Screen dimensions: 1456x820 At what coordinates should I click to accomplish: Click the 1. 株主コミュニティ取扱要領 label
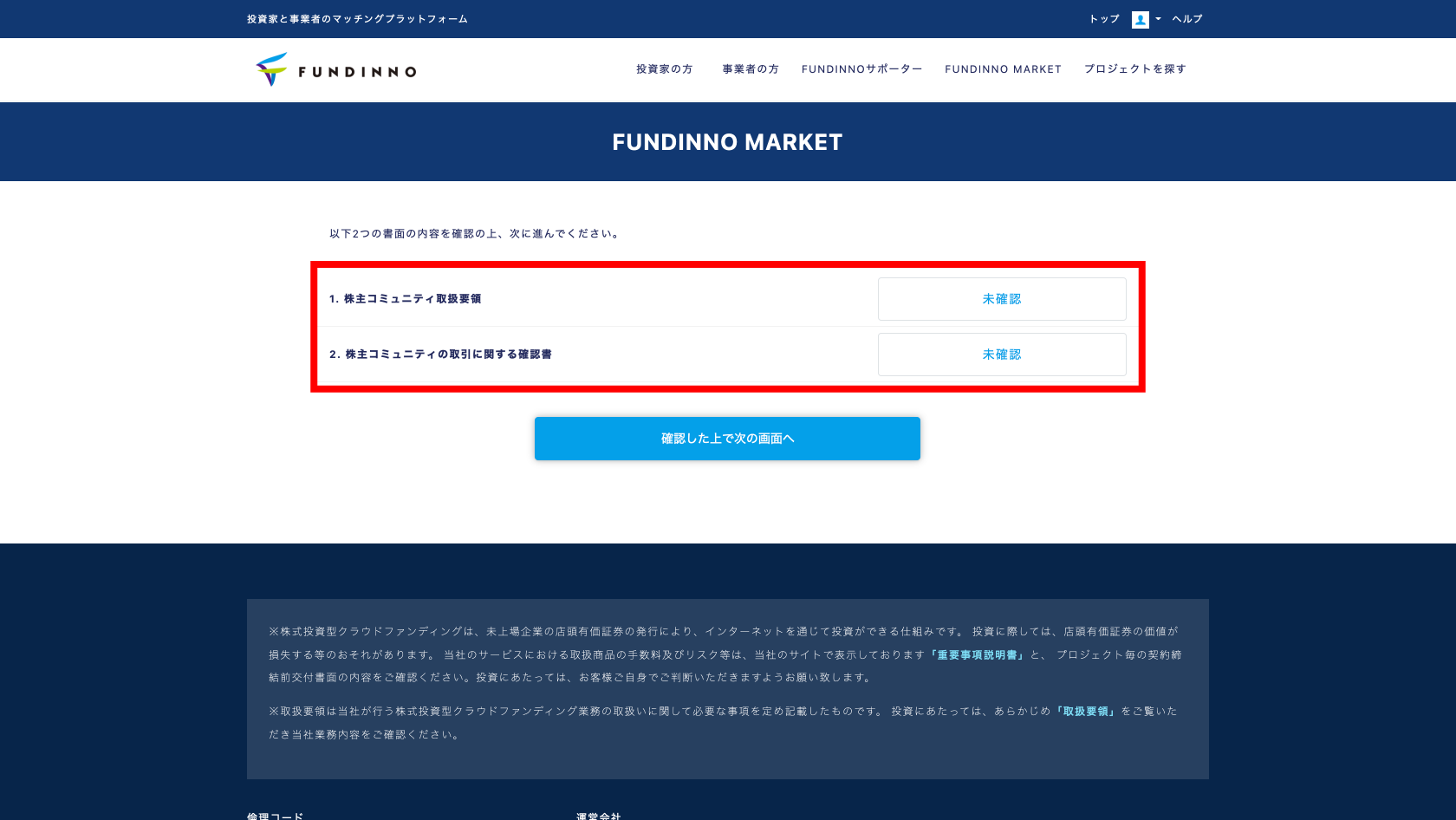pyautogui.click(x=405, y=299)
